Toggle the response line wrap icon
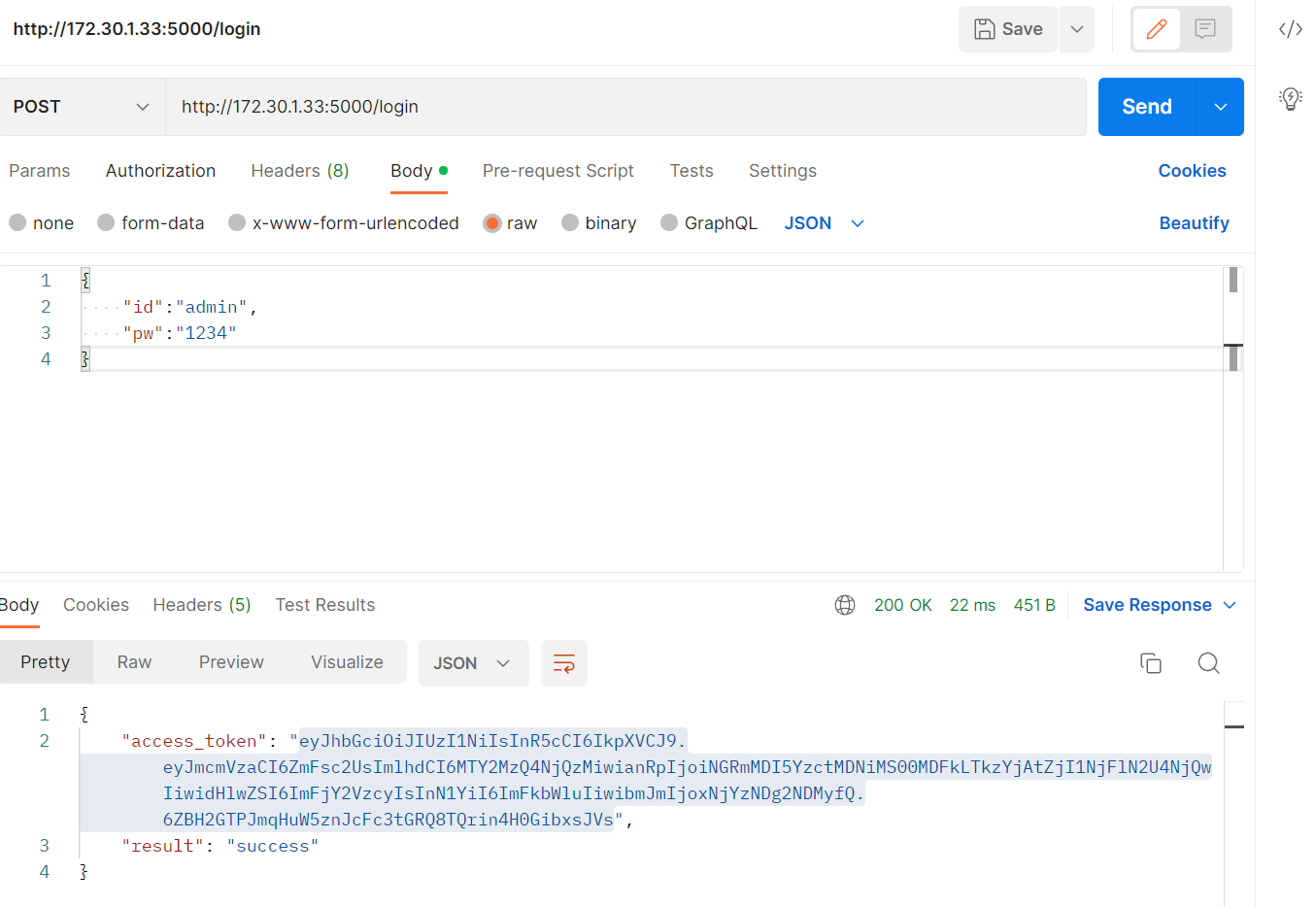 tap(563, 663)
